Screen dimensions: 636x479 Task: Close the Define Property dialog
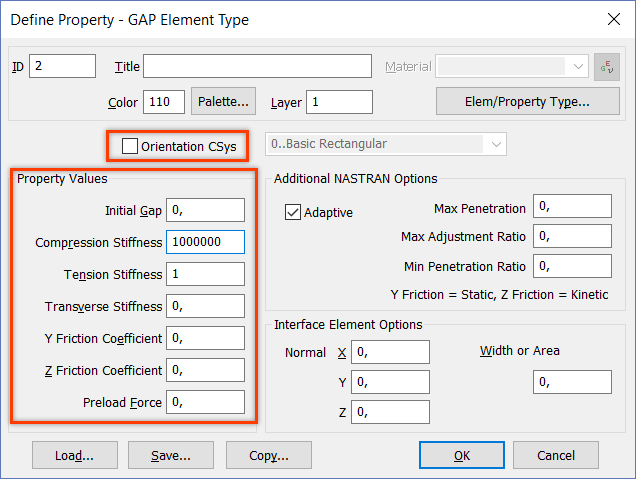coord(614,19)
